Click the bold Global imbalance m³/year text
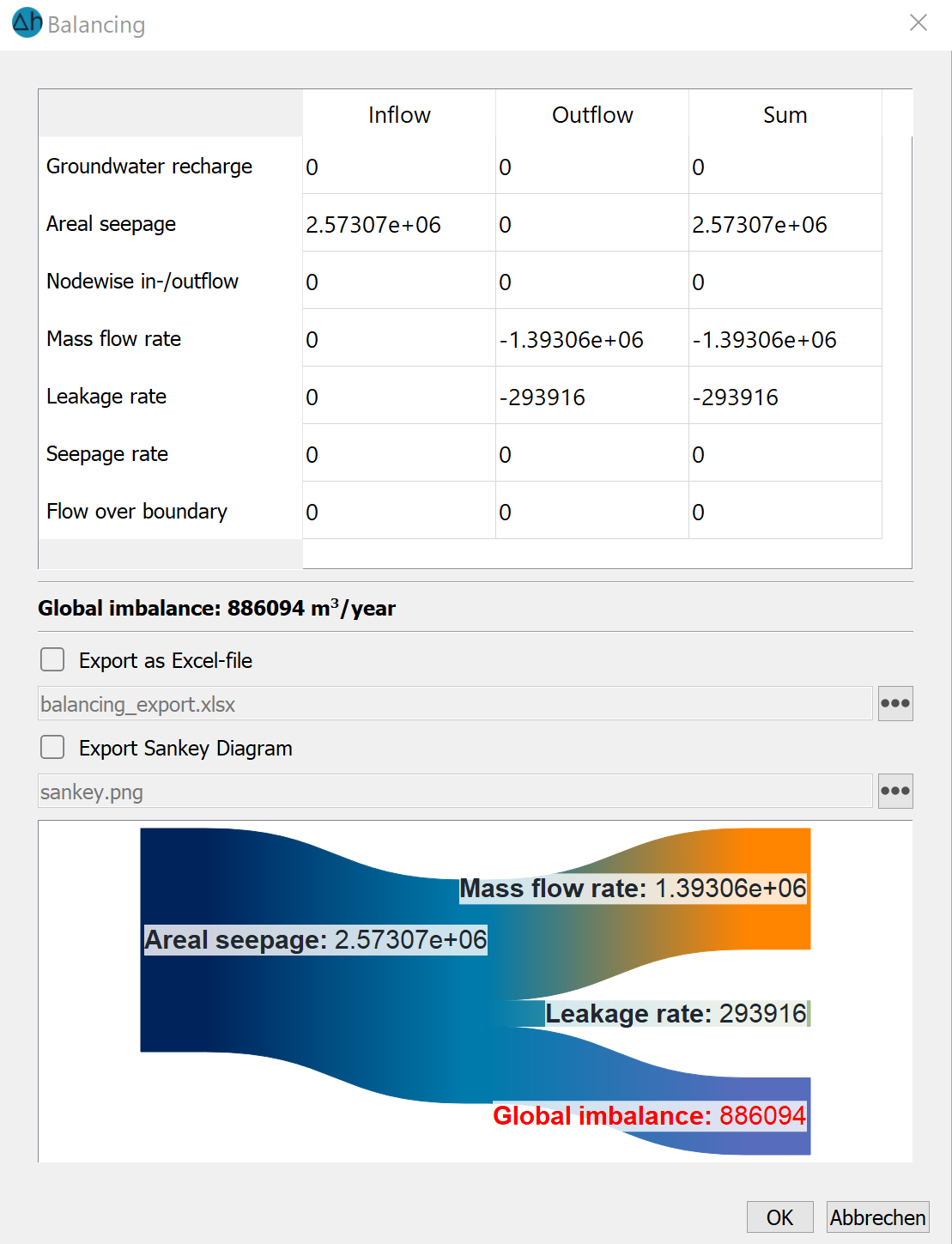The height and width of the screenshot is (1244, 952). point(216,608)
